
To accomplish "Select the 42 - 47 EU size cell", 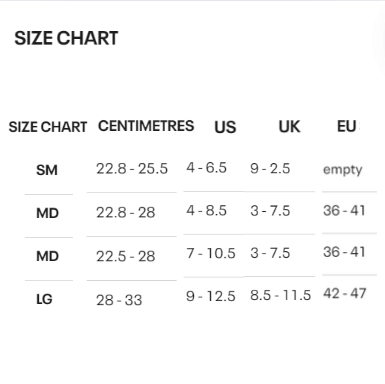I will pyautogui.click(x=344, y=294).
